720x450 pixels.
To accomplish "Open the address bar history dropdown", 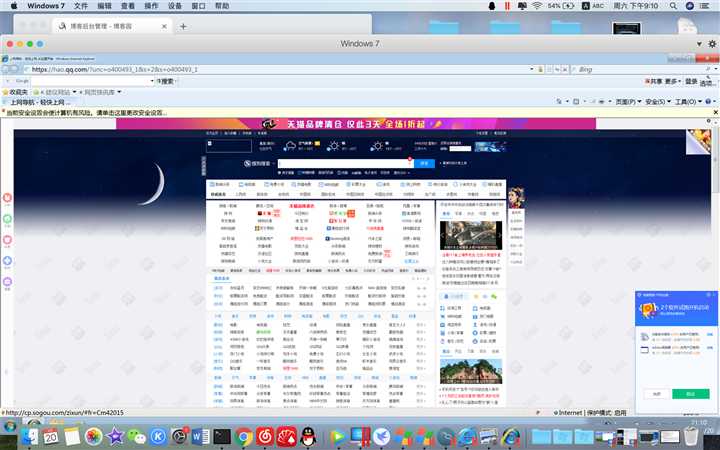I will tap(532, 69).
